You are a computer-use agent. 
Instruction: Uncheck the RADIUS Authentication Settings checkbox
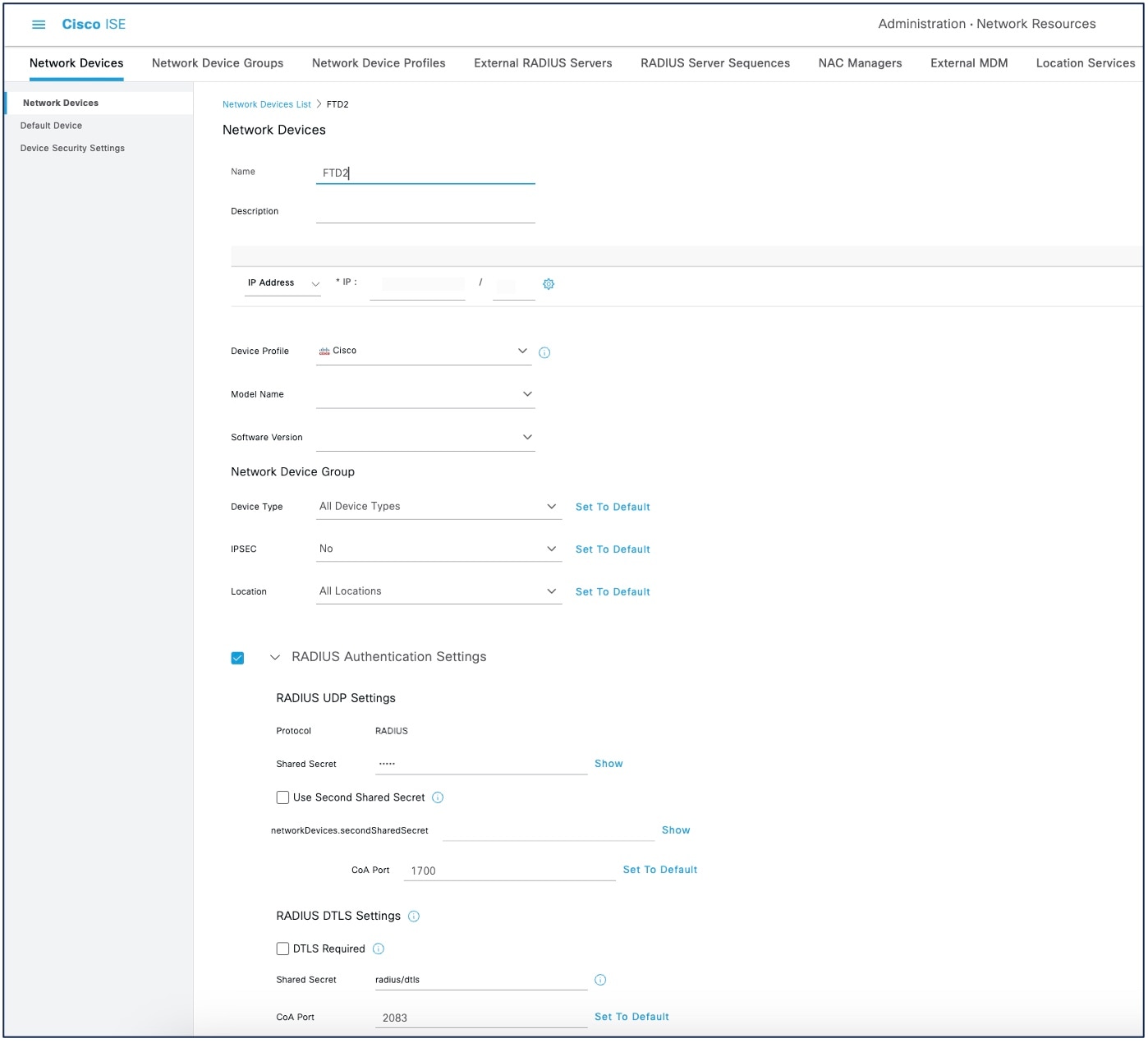(x=237, y=659)
